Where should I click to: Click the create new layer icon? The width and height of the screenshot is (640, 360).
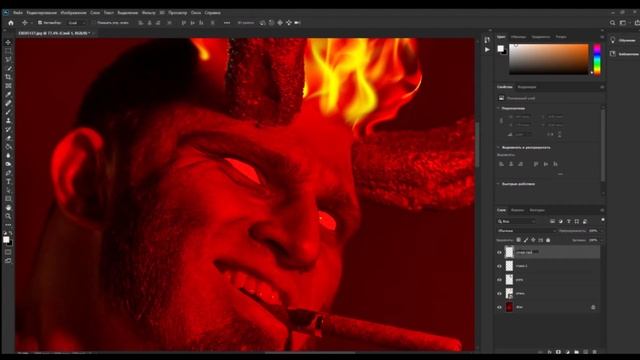point(585,352)
